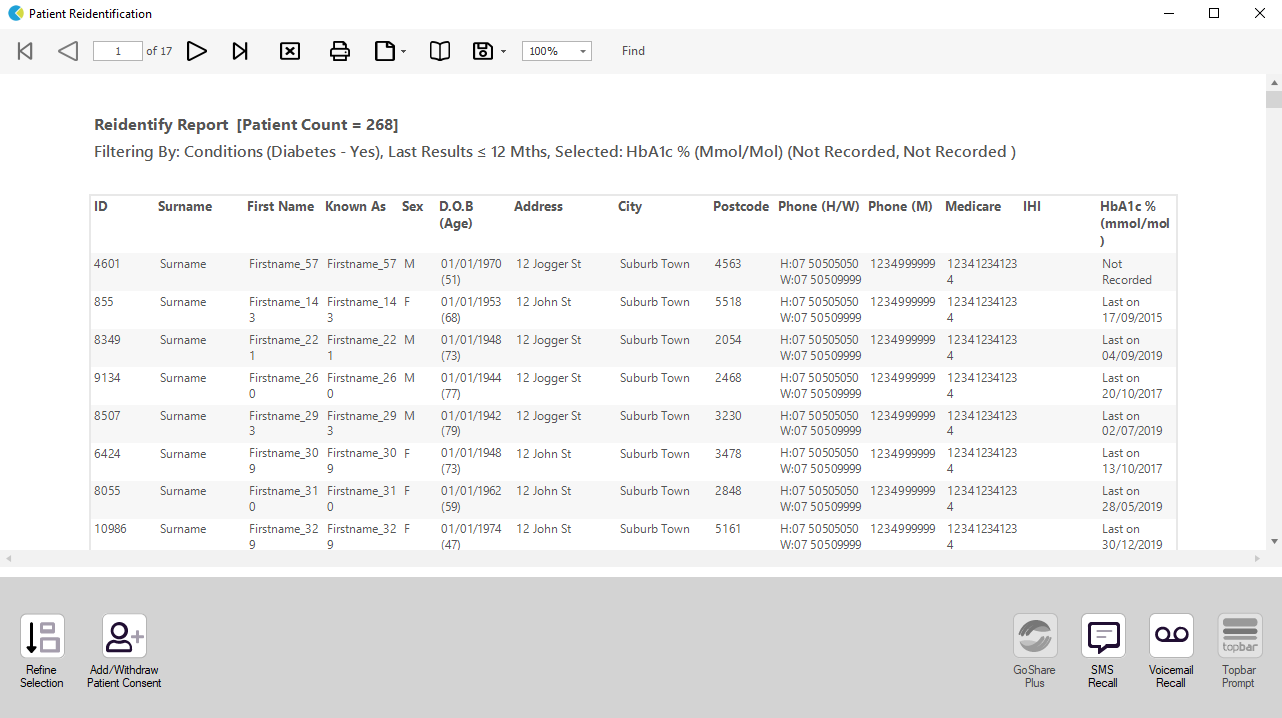This screenshot has height=718, width=1282.
Task: Select patient ID 855
Action: pyautogui.click(x=104, y=302)
